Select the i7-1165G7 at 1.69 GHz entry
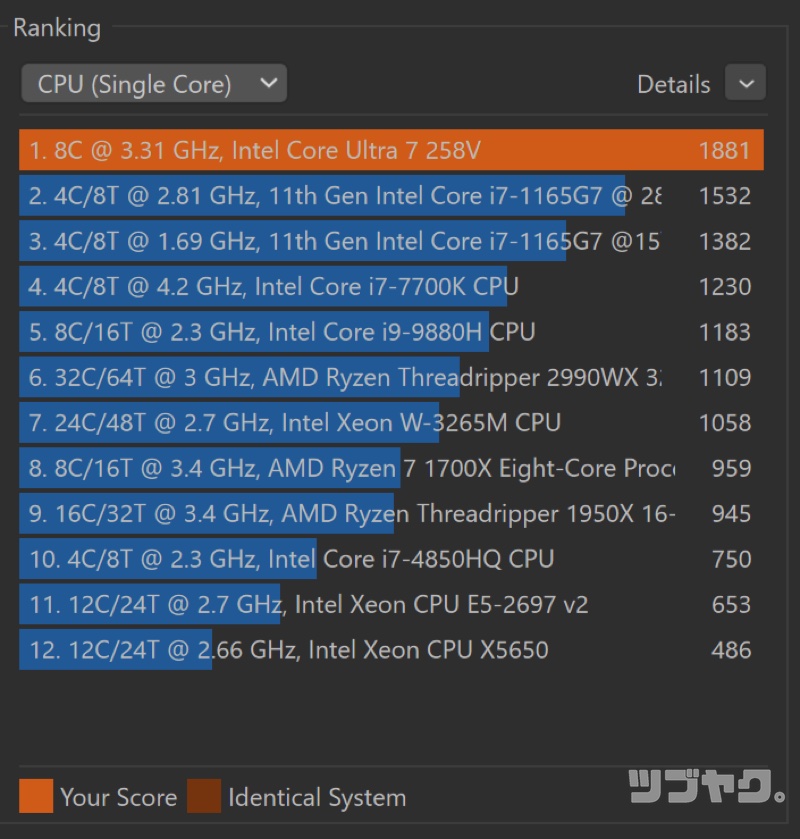This screenshot has width=800, height=839. click(x=391, y=241)
